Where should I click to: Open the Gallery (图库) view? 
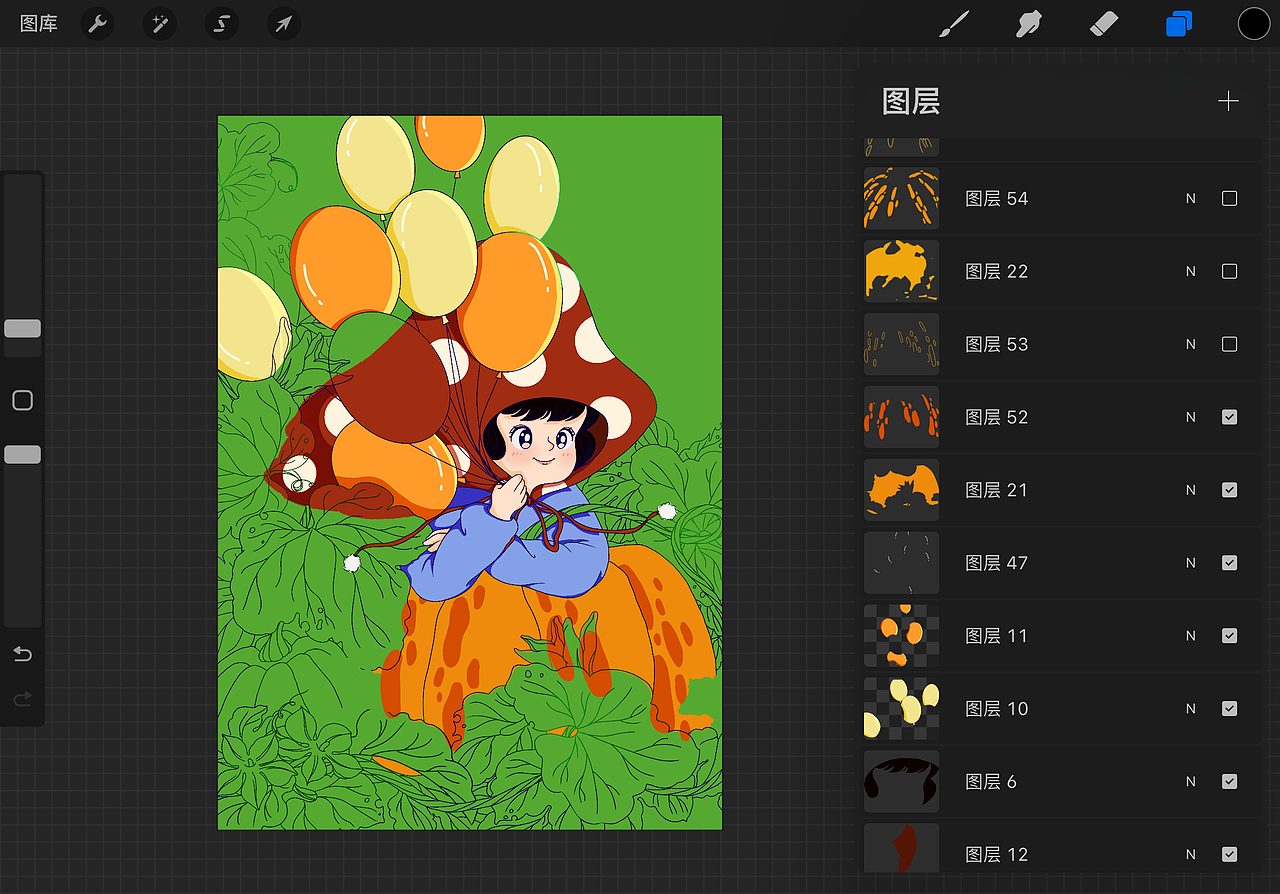point(39,24)
